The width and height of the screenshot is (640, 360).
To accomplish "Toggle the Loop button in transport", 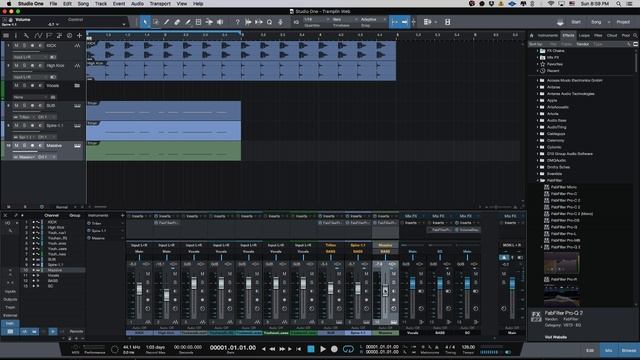I will coord(348,349).
